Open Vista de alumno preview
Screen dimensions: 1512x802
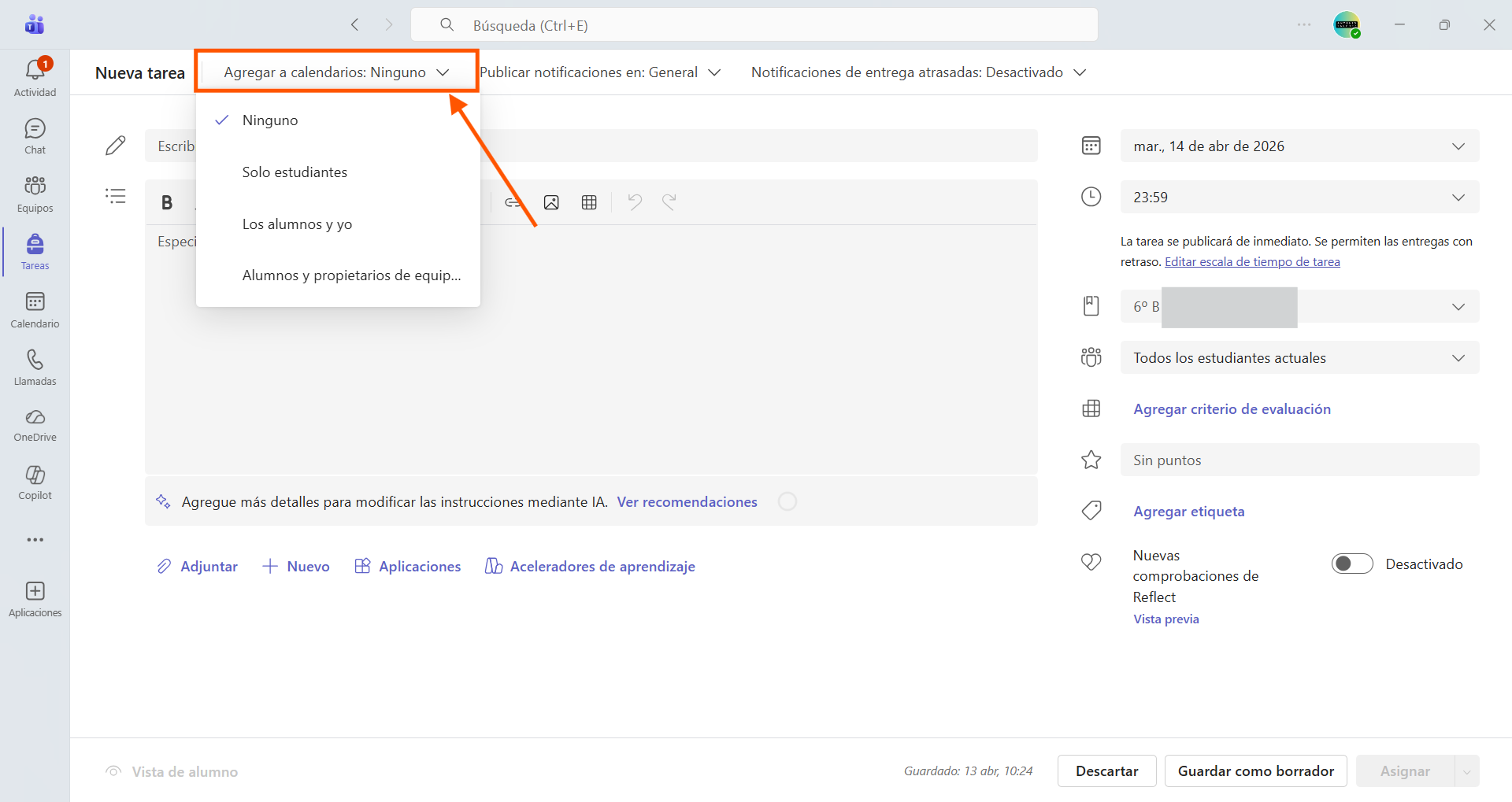click(x=172, y=772)
